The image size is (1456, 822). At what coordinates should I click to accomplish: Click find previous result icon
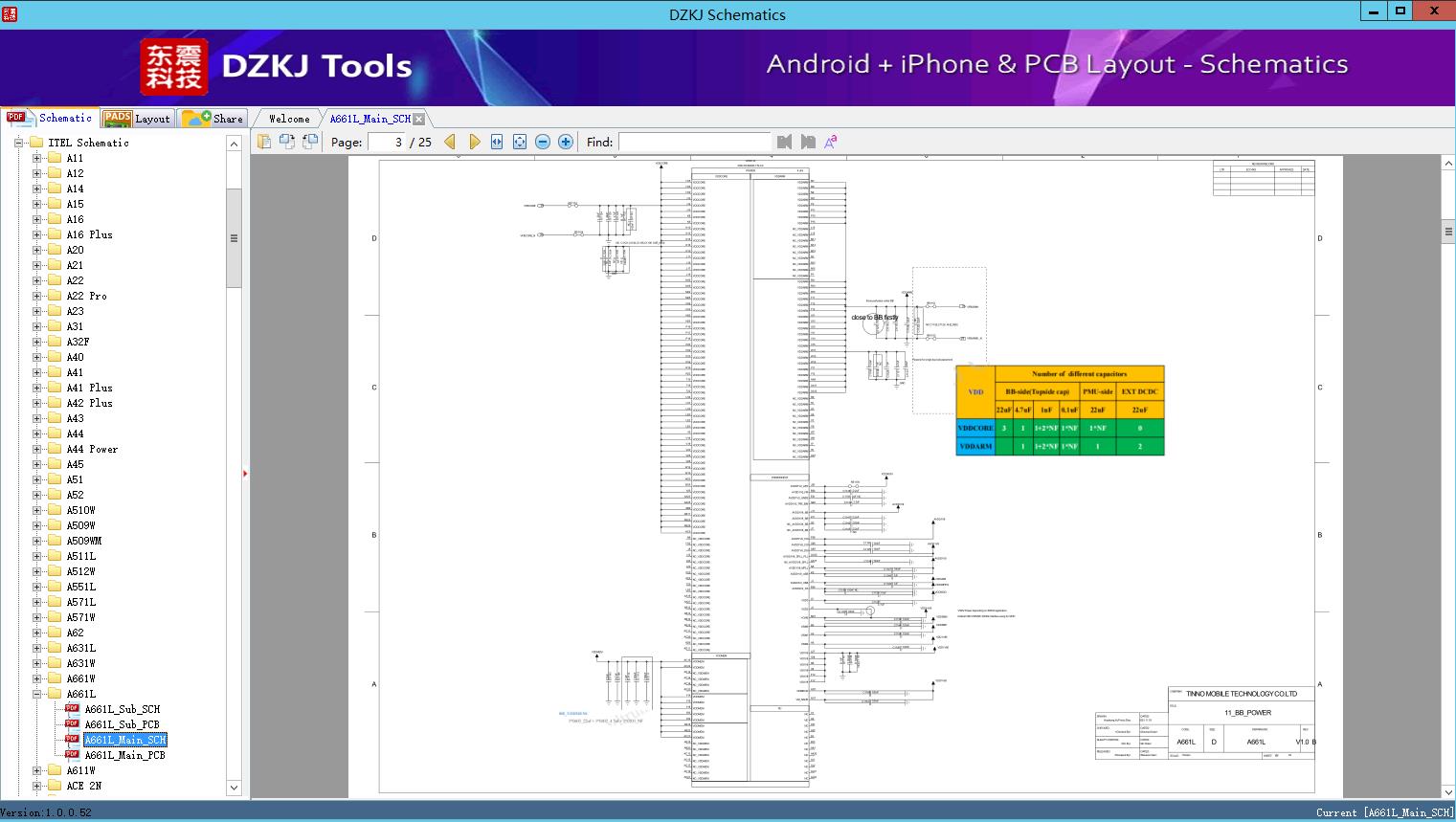point(785,142)
